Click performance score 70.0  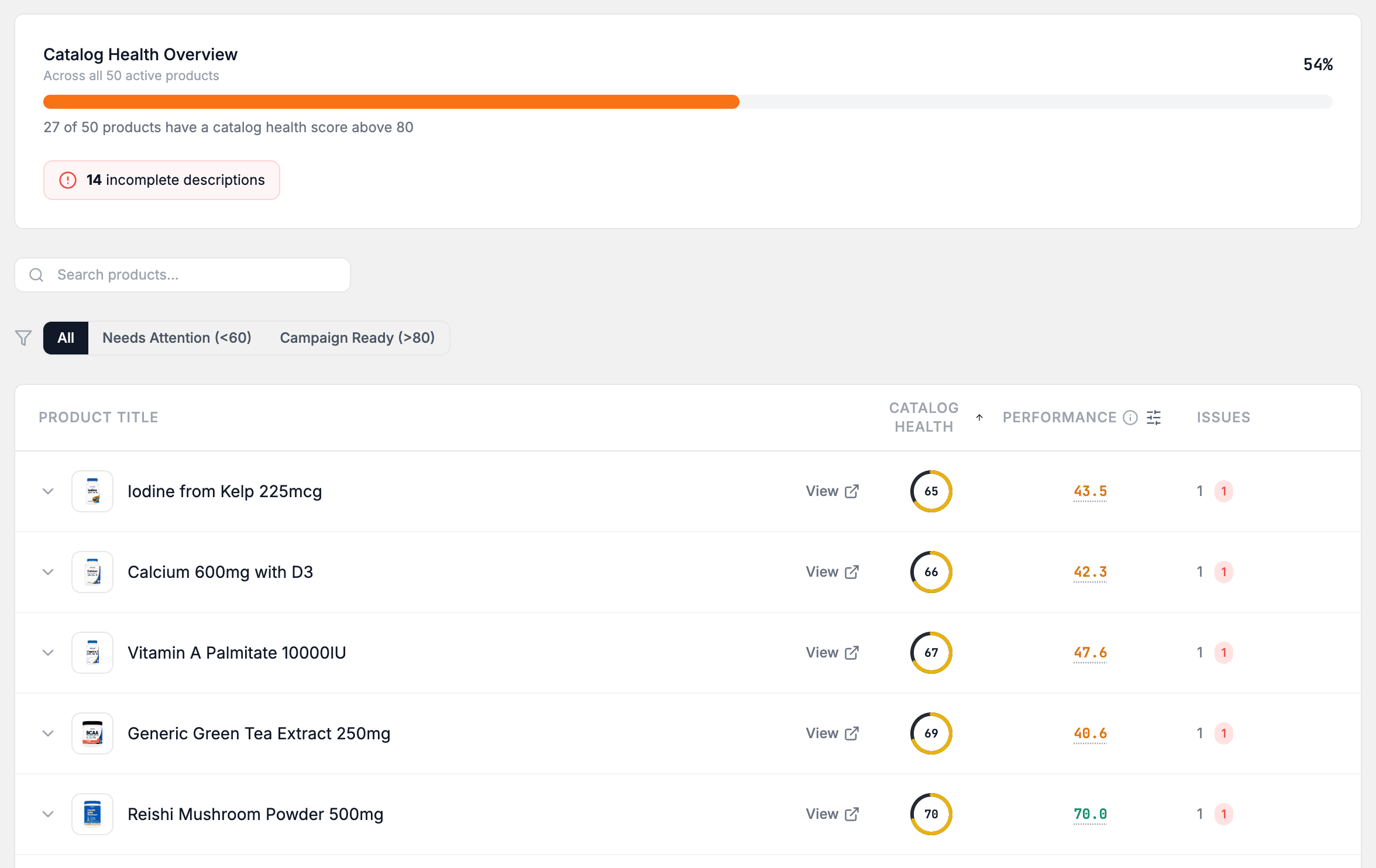click(1091, 814)
